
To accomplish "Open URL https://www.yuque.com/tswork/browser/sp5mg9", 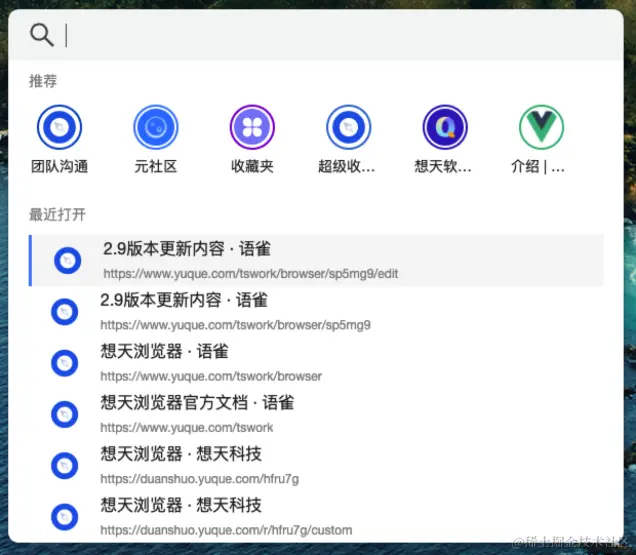I will pos(235,325).
